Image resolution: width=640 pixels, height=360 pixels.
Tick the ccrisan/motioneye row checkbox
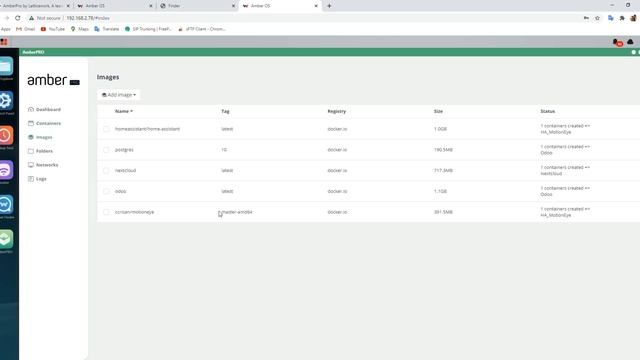point(107,212)
